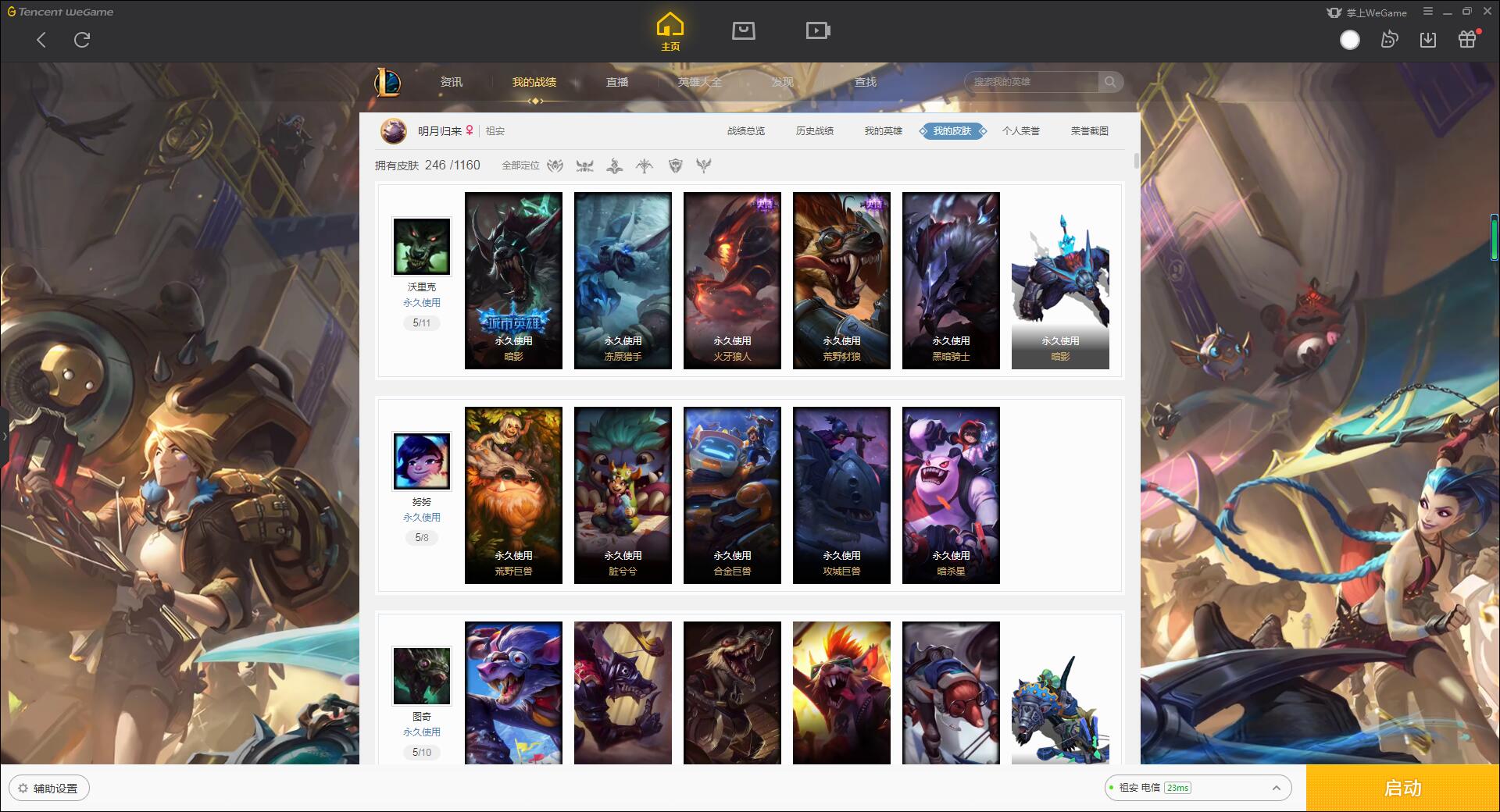Select the 我的皮肤 sub-tab

[x=952, y=131]
